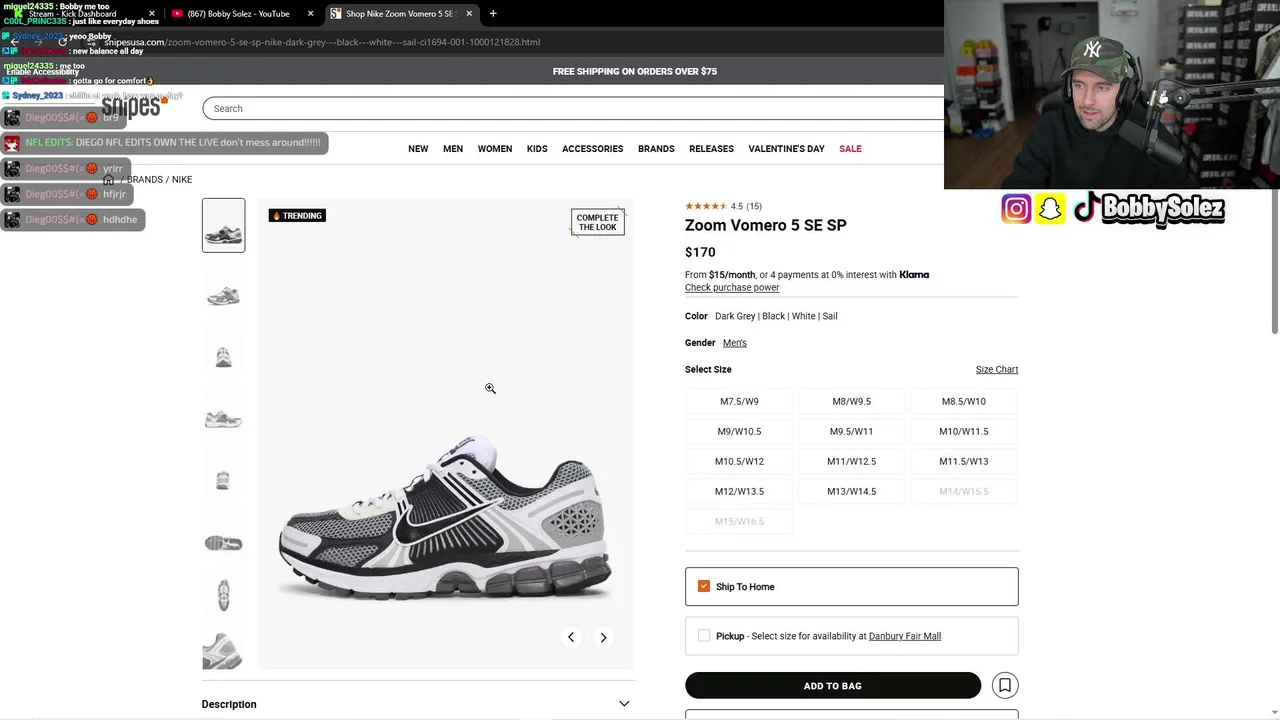
Task: Open a new browser tab with plus
Action: click(493, 14)
